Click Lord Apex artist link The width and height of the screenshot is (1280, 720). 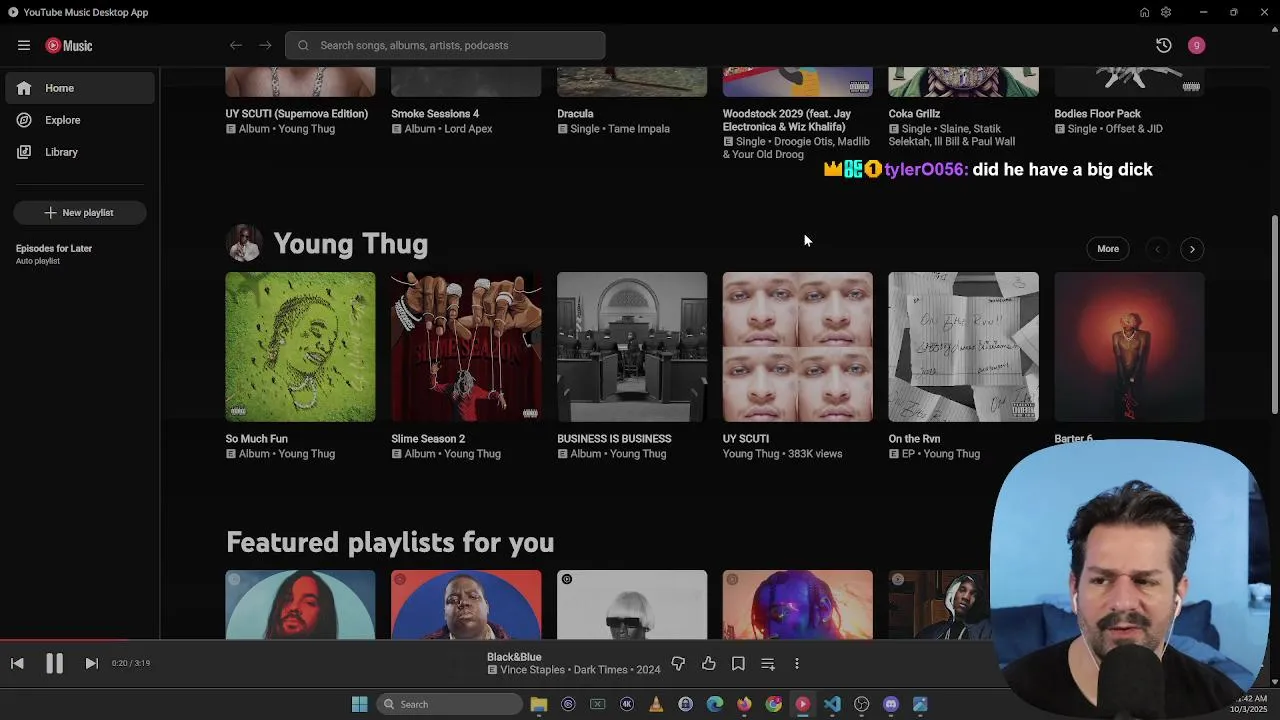click(466, 129)
